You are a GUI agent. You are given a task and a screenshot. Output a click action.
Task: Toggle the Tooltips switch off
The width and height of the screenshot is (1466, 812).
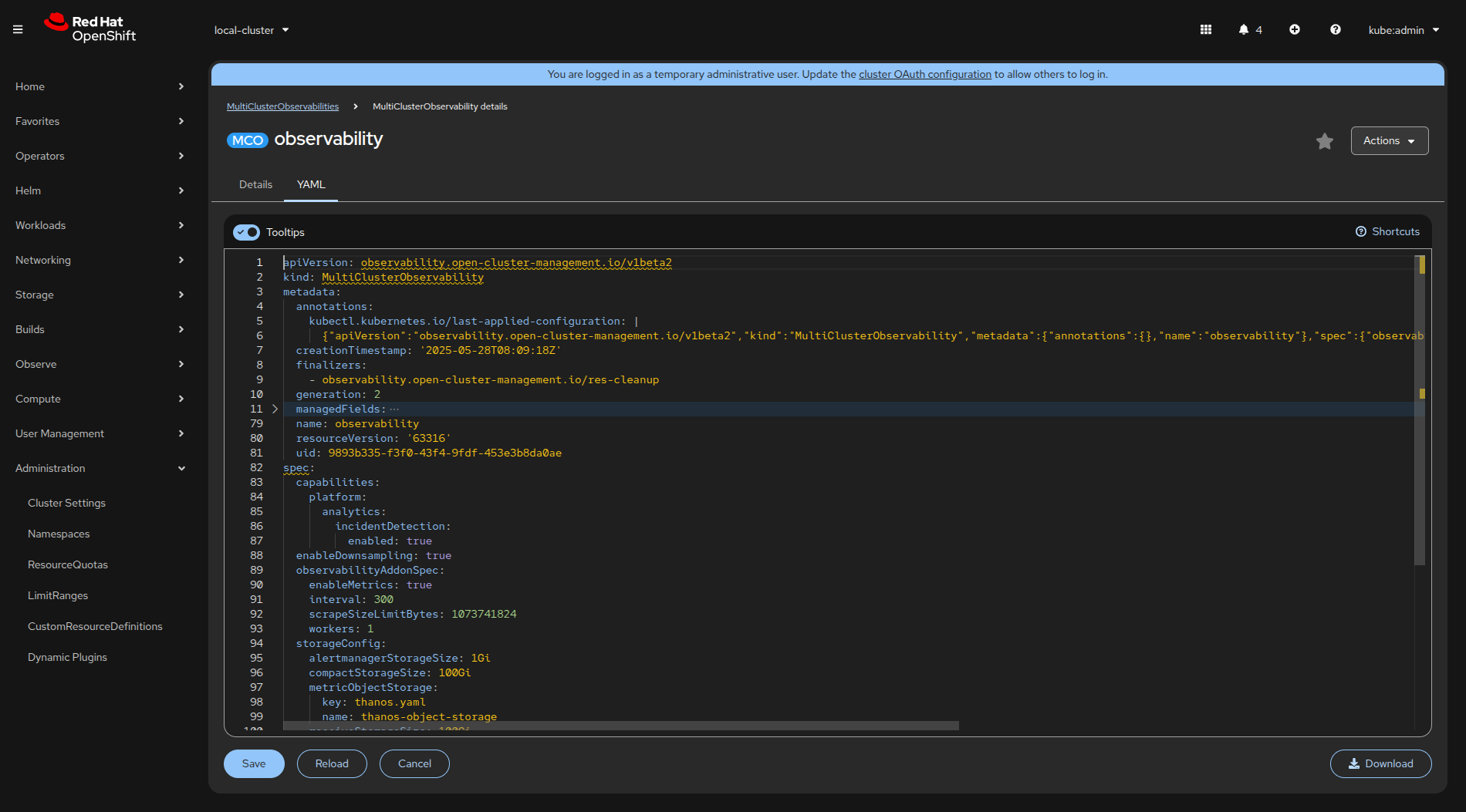tap(247, 232)
